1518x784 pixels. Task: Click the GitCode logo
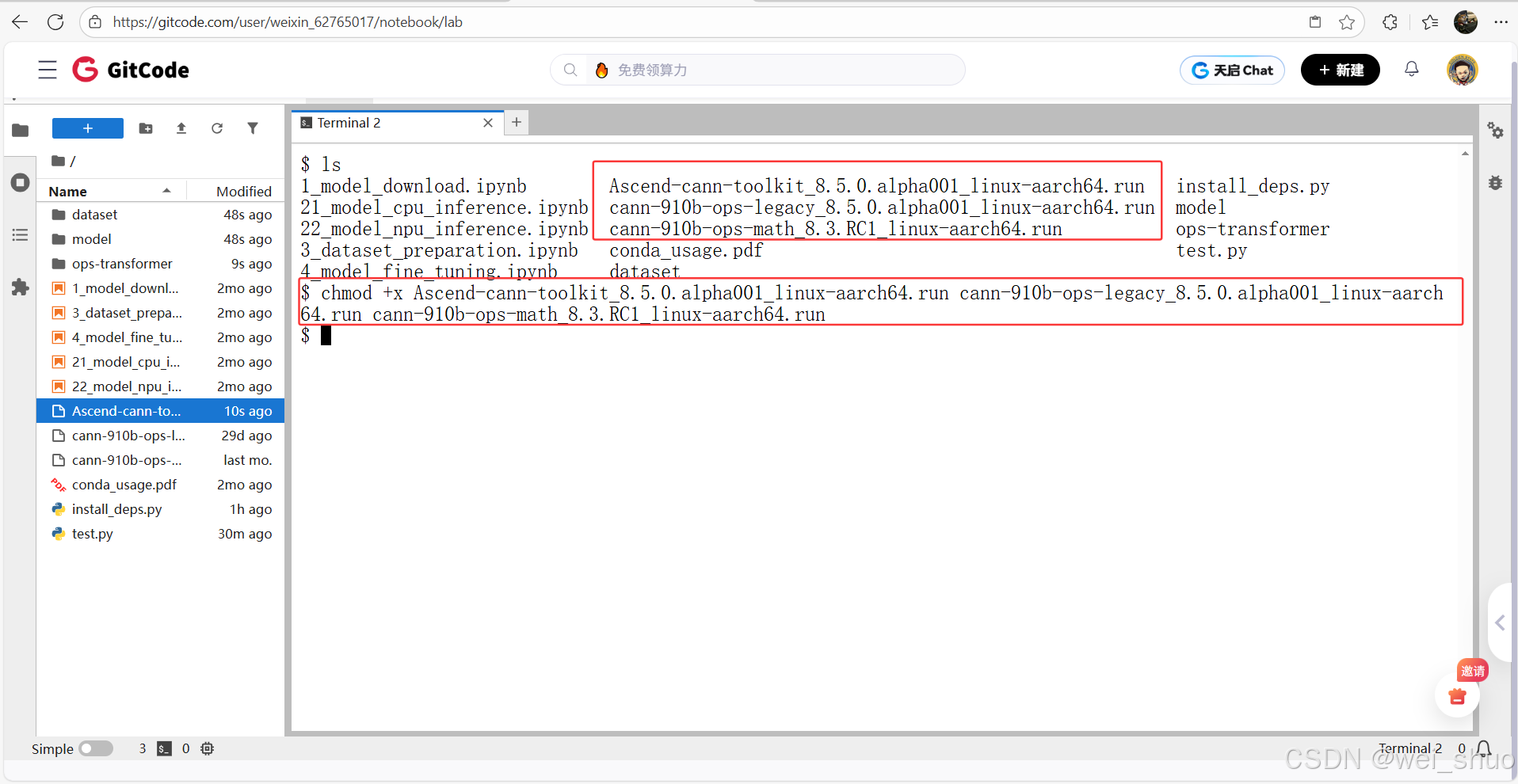tap(131, 70)
